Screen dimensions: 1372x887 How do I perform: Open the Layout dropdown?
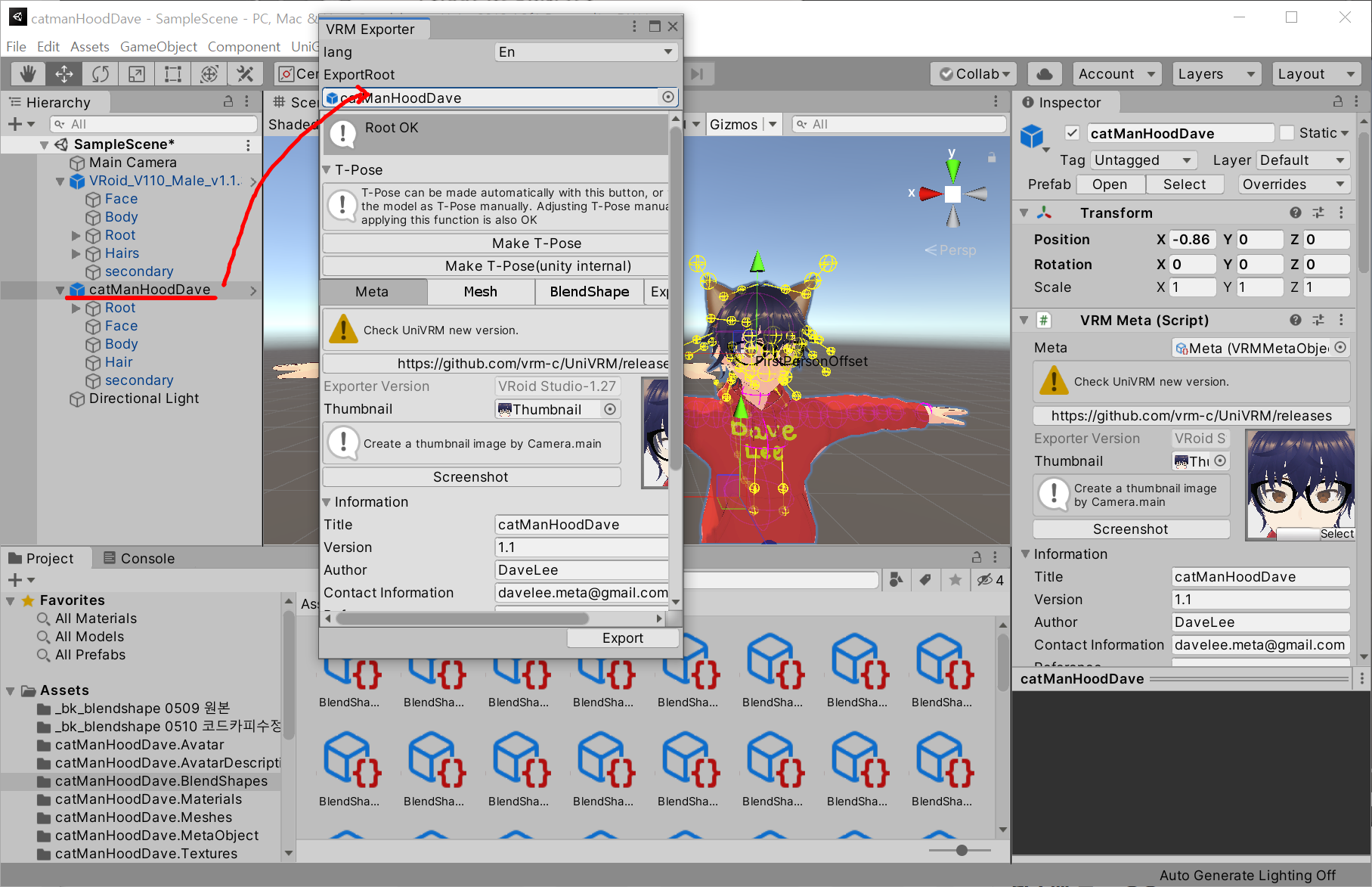click(x=1316, y=73)
